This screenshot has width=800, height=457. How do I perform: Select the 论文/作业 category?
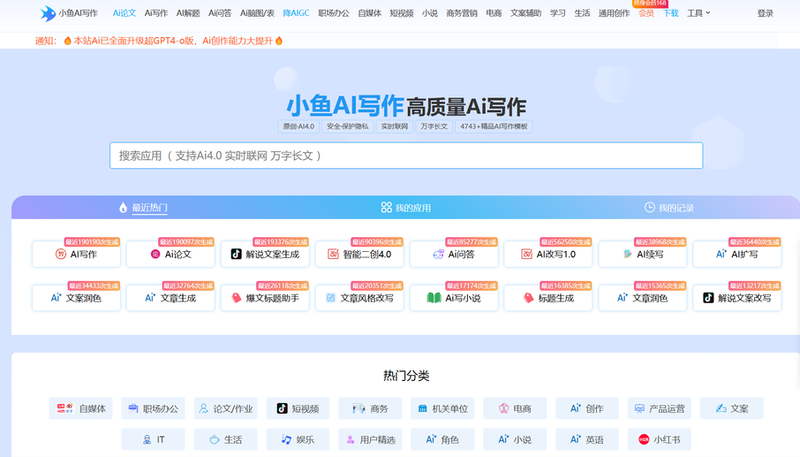(x=226, y=409)
